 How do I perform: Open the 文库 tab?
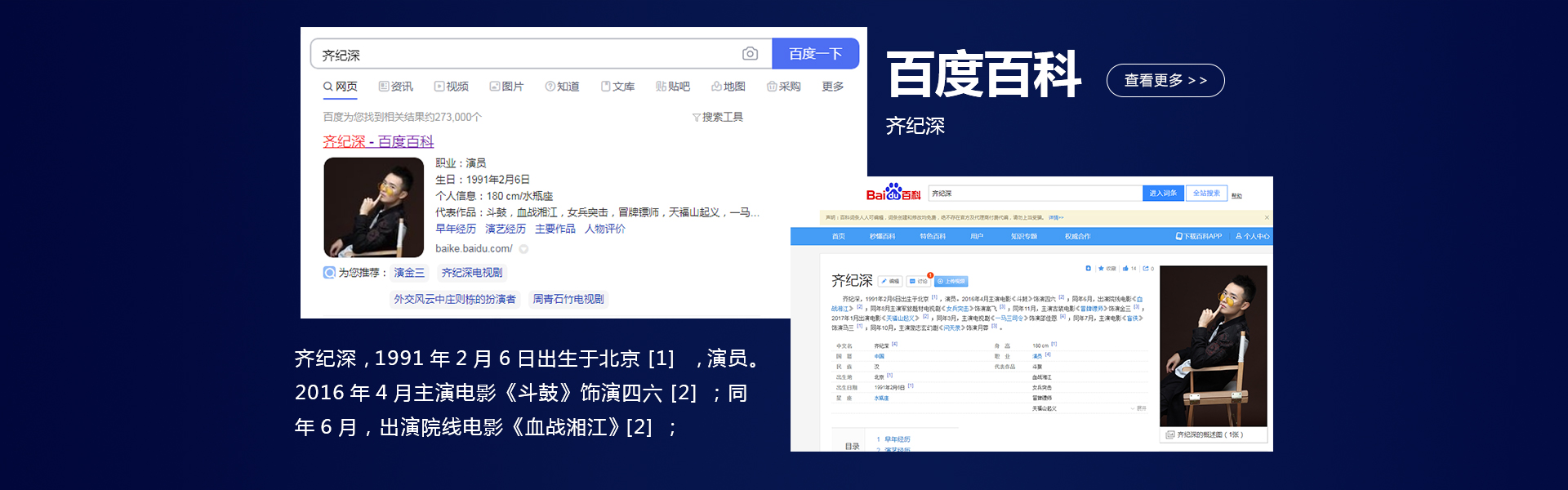[x=618, y=87]
